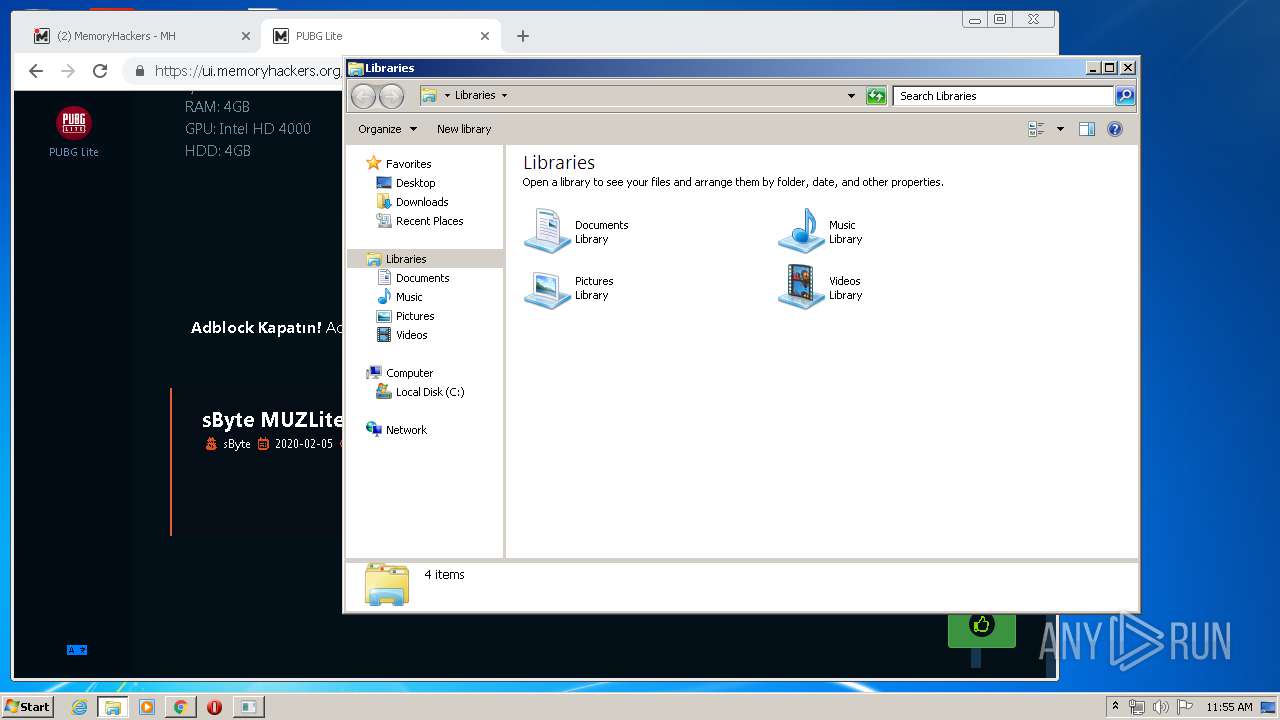Screen dimensions: 1280x720
Task: Click New library in Explorer toolbar
Action: 464,129
